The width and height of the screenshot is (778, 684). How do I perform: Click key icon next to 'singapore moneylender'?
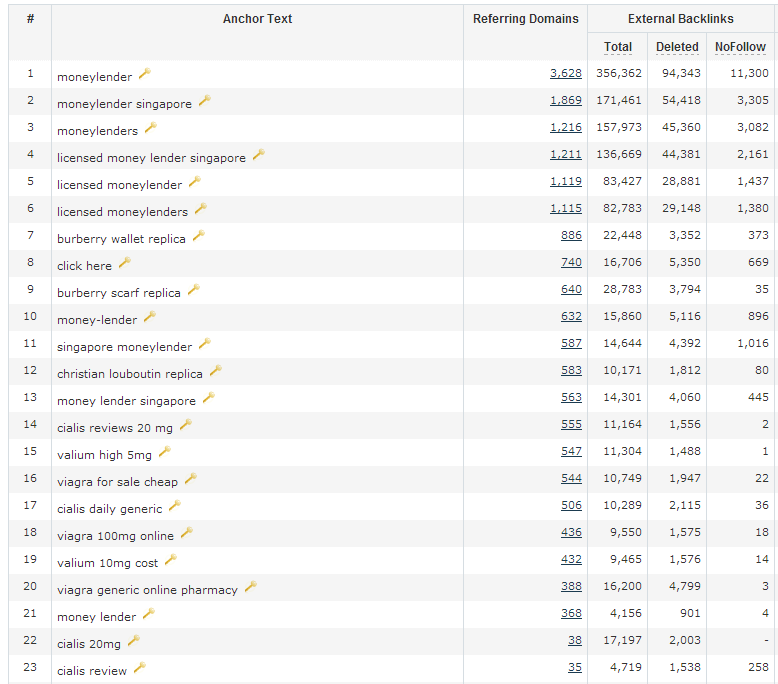coord(204,344)
